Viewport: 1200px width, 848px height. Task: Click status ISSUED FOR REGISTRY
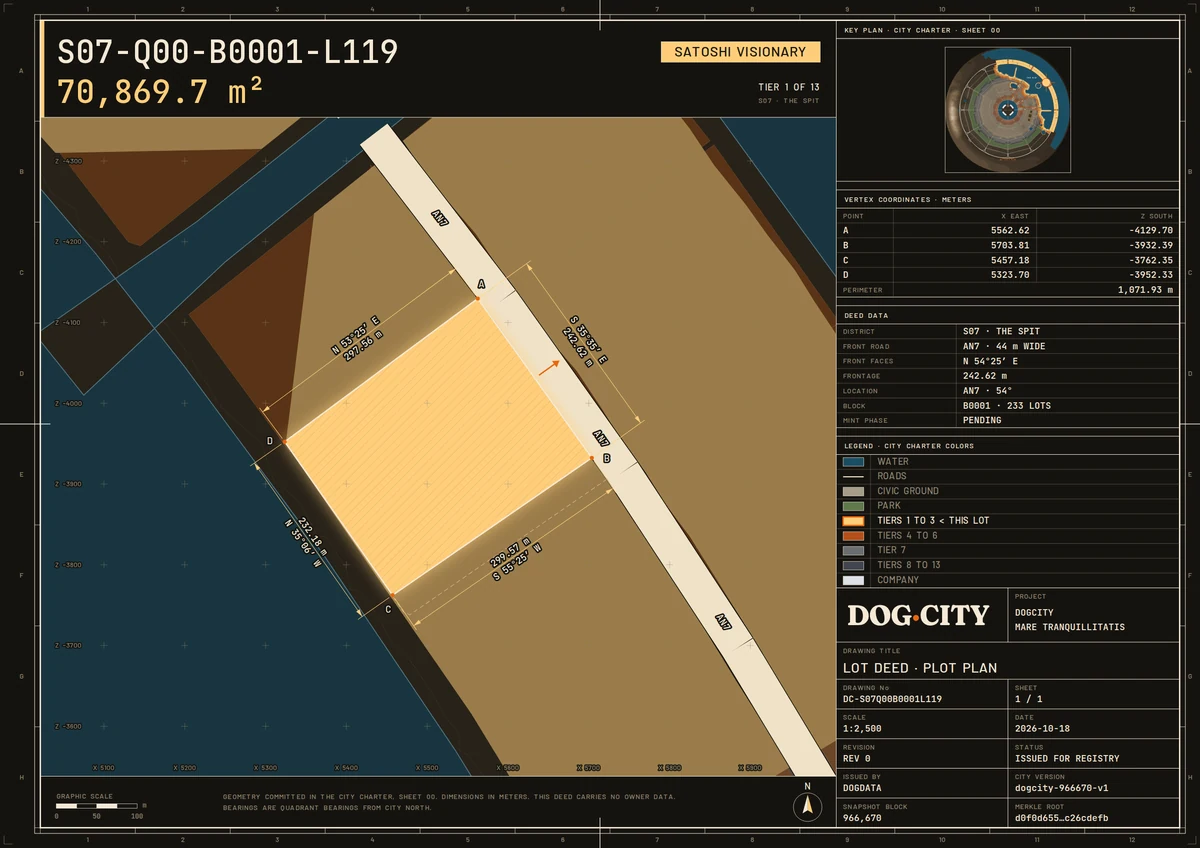coord(1067,758)
